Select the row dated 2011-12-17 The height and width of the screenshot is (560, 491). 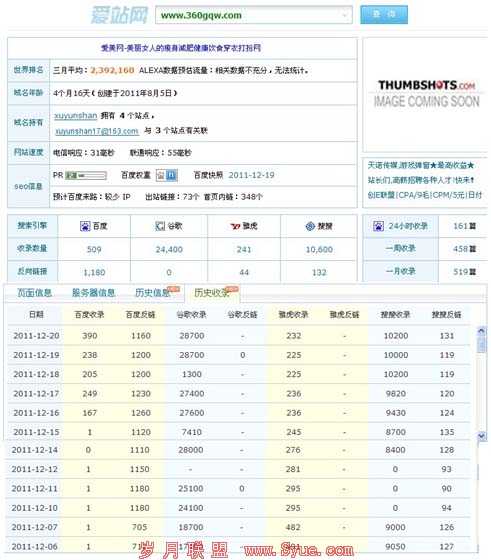239,394
